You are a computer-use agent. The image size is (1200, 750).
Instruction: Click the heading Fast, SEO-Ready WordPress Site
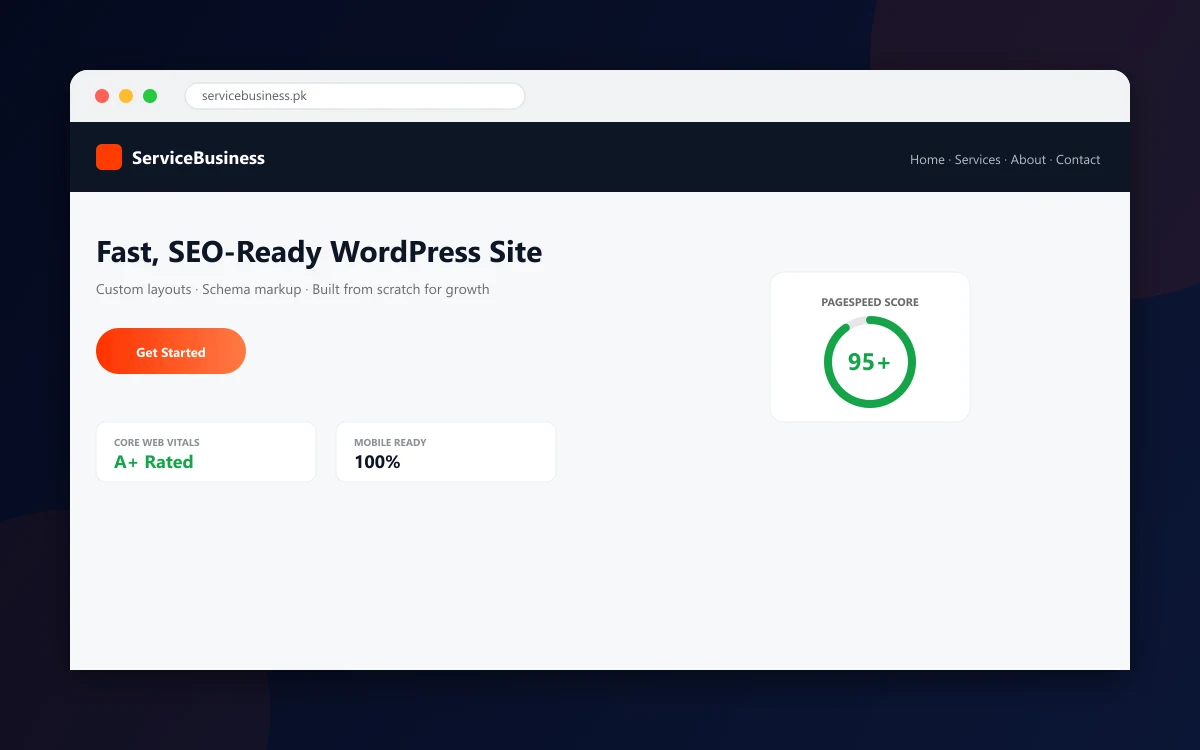click(319, 252)
